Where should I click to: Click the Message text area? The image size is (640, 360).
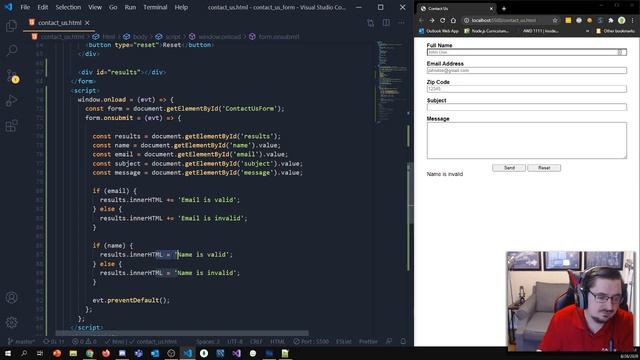pos(527,140)
